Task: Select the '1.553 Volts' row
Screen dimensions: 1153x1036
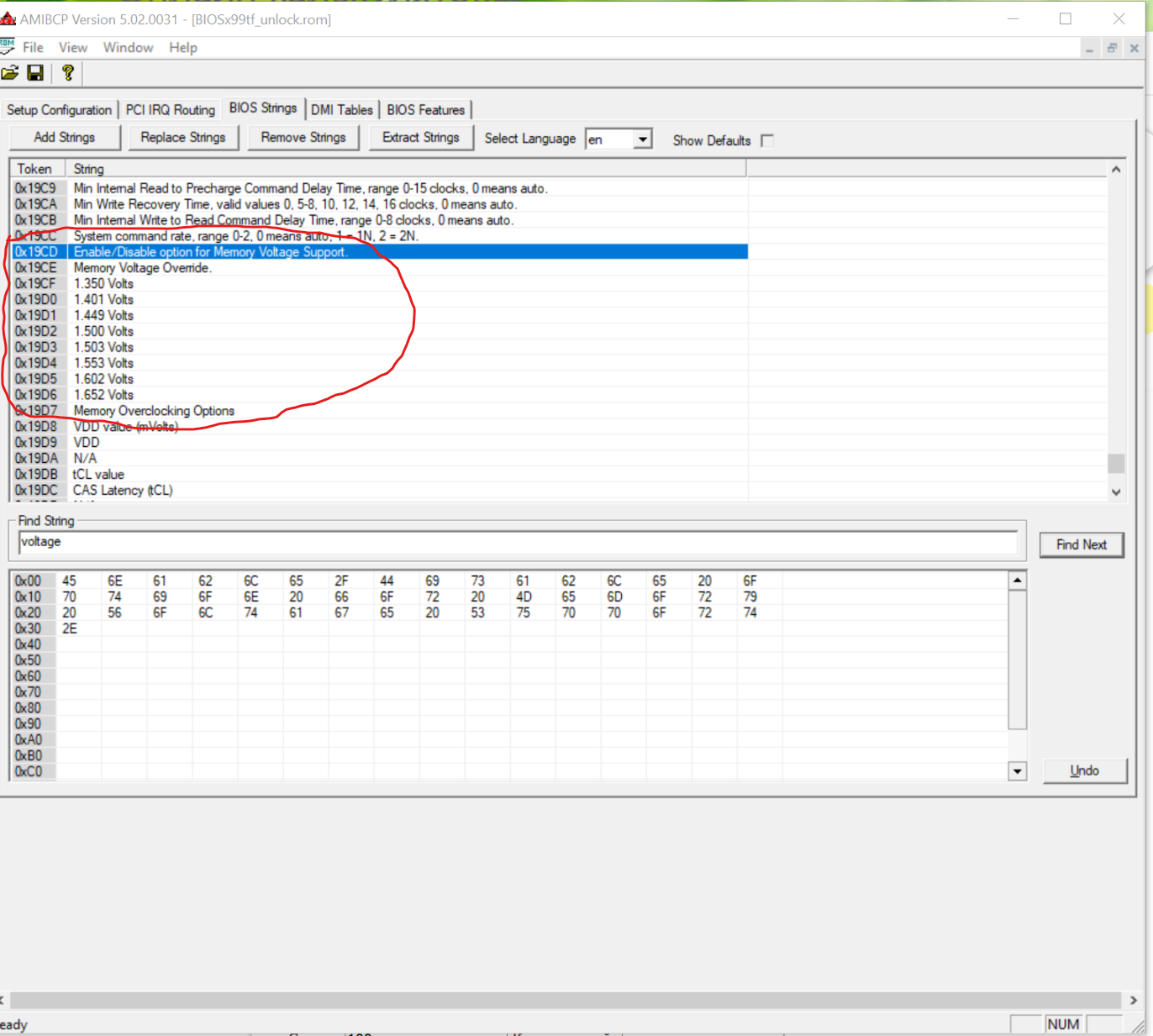Action: pyautogui.click(x=380, y=364)
